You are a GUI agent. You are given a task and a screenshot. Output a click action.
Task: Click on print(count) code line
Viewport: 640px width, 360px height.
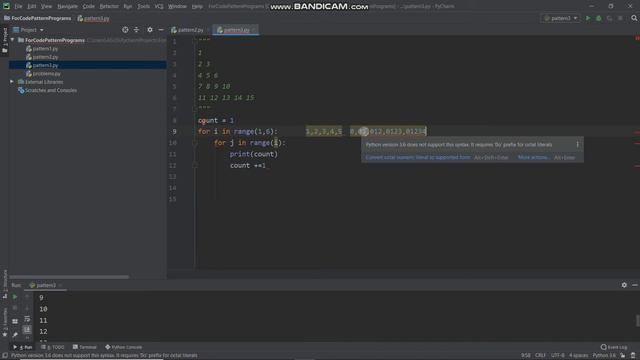click(x=253, y=154)
